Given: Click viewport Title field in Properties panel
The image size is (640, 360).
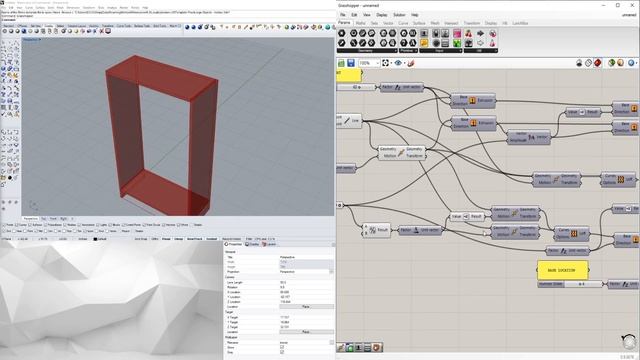Looking at the screenshot, I should click(306, 257).
